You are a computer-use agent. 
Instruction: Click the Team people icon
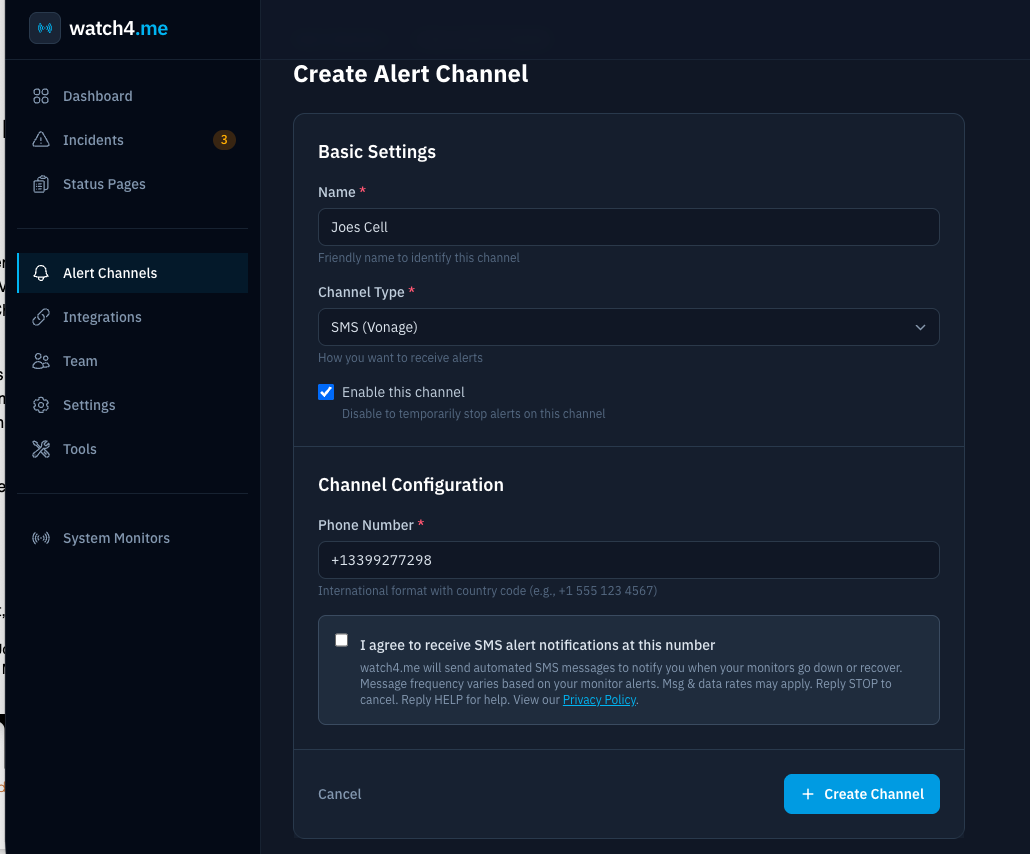pos(41,361)
